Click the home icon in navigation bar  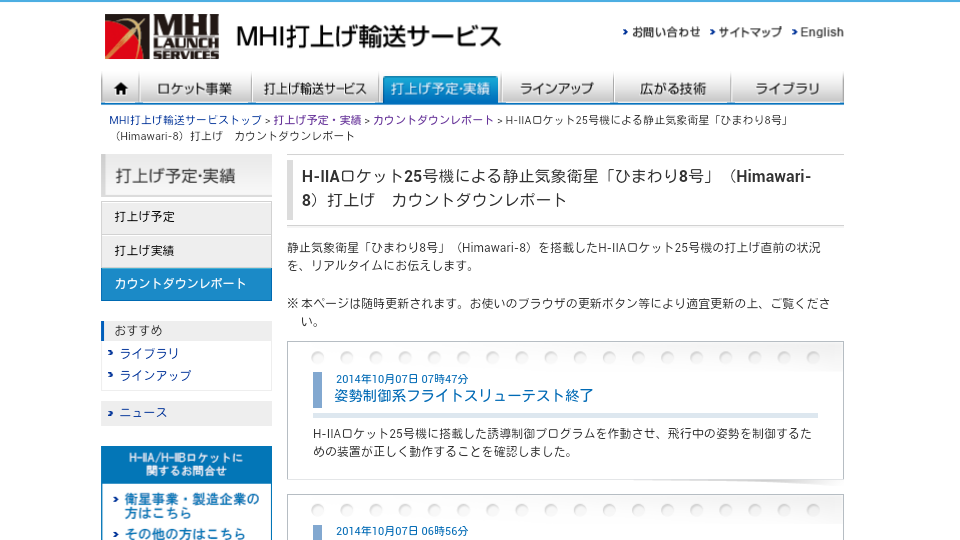pos(121,89)
